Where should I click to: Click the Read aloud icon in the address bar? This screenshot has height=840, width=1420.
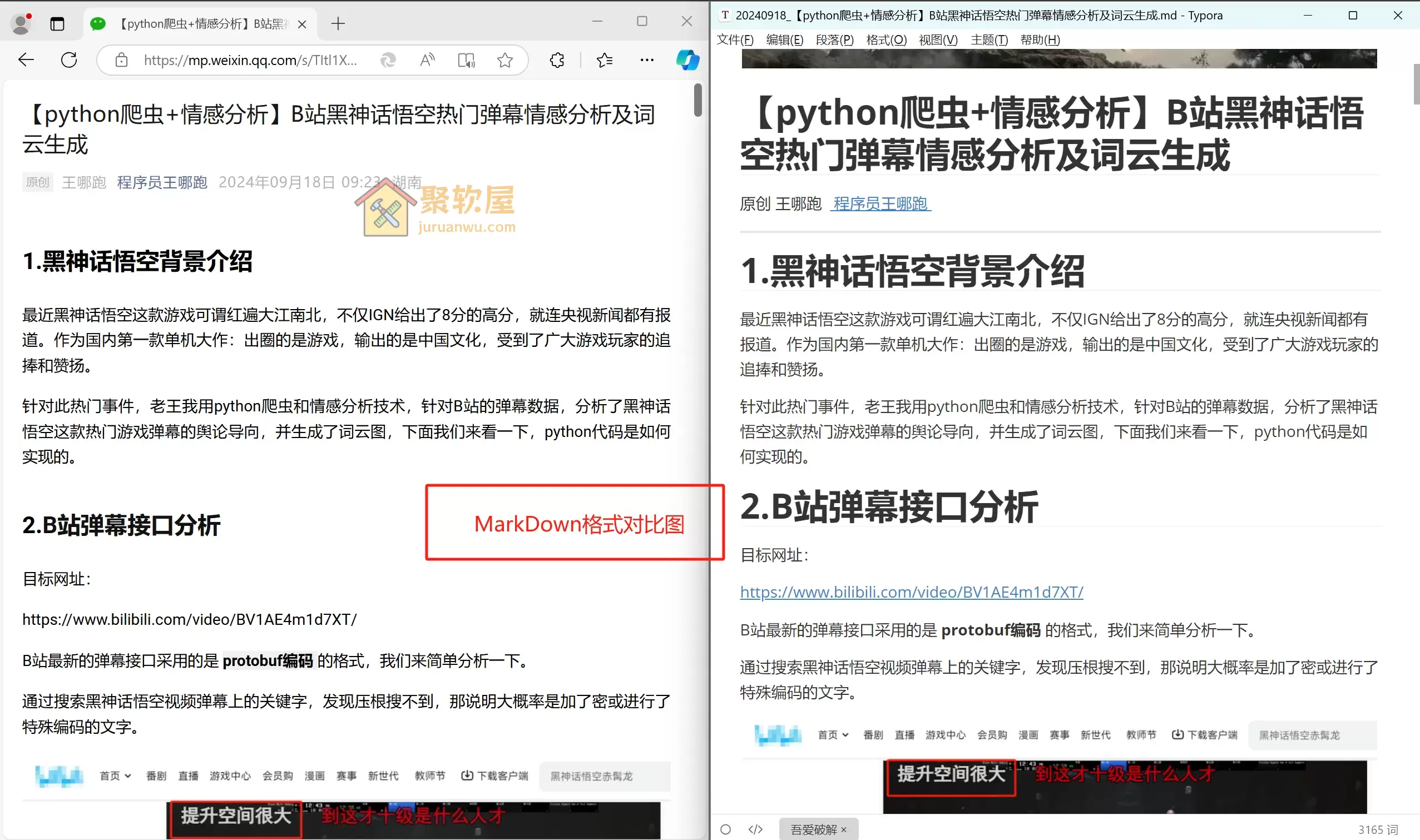(427, 60)
